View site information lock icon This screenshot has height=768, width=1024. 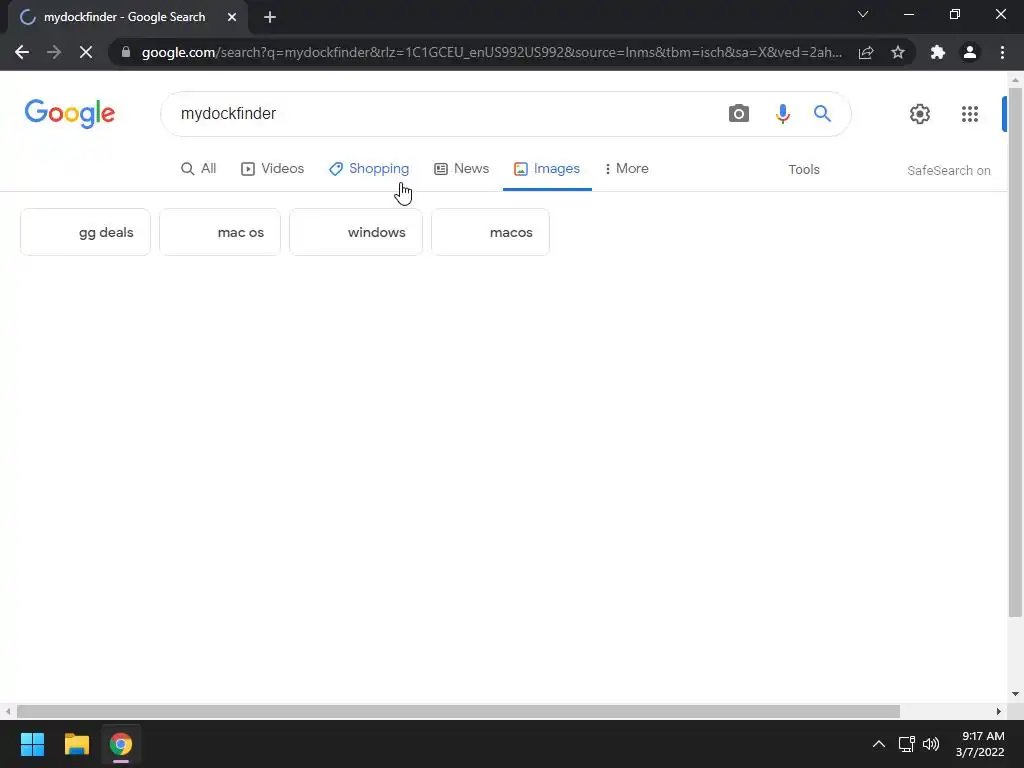[126, 52]
